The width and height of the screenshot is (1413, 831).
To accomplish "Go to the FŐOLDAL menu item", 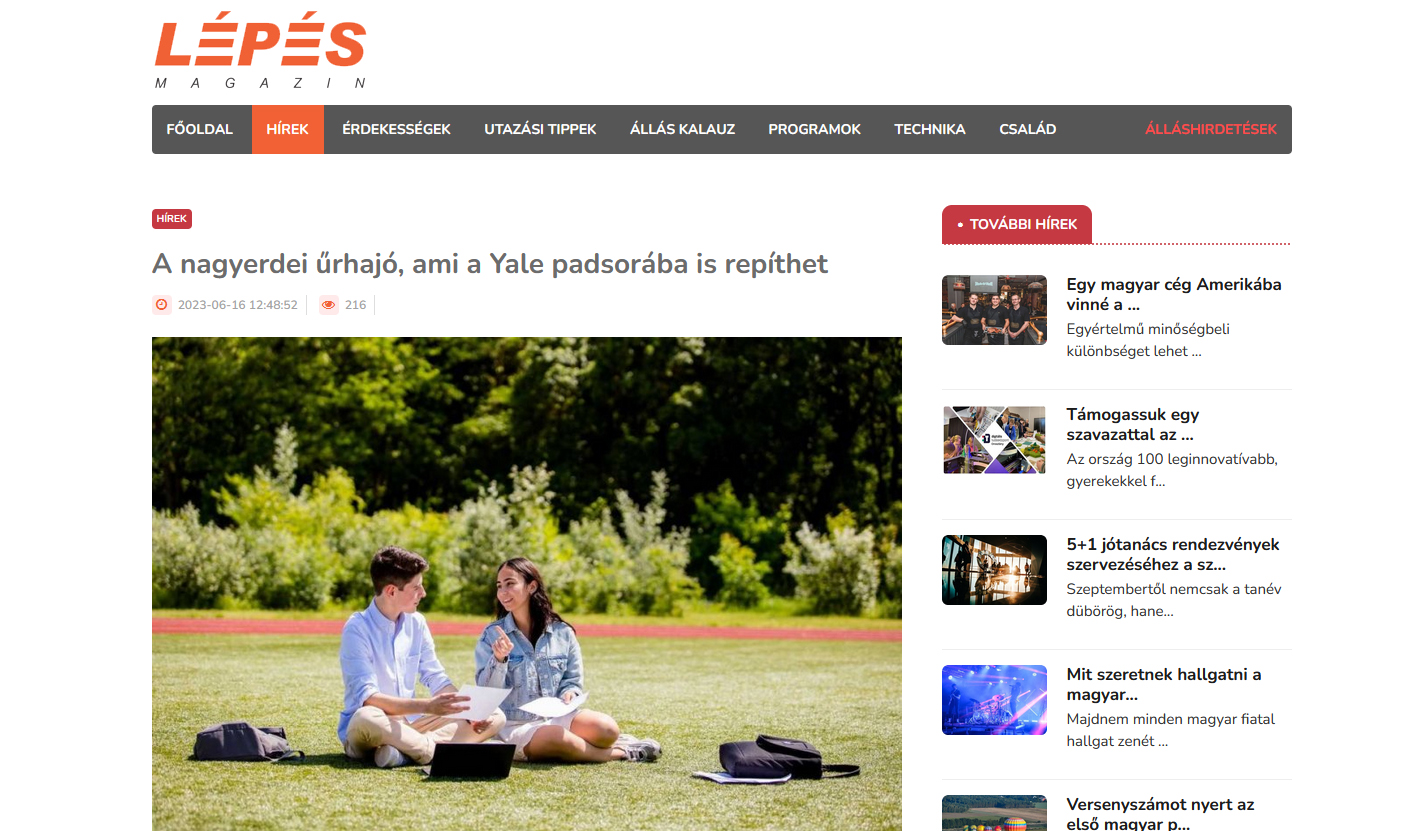I will click(199, 129).
